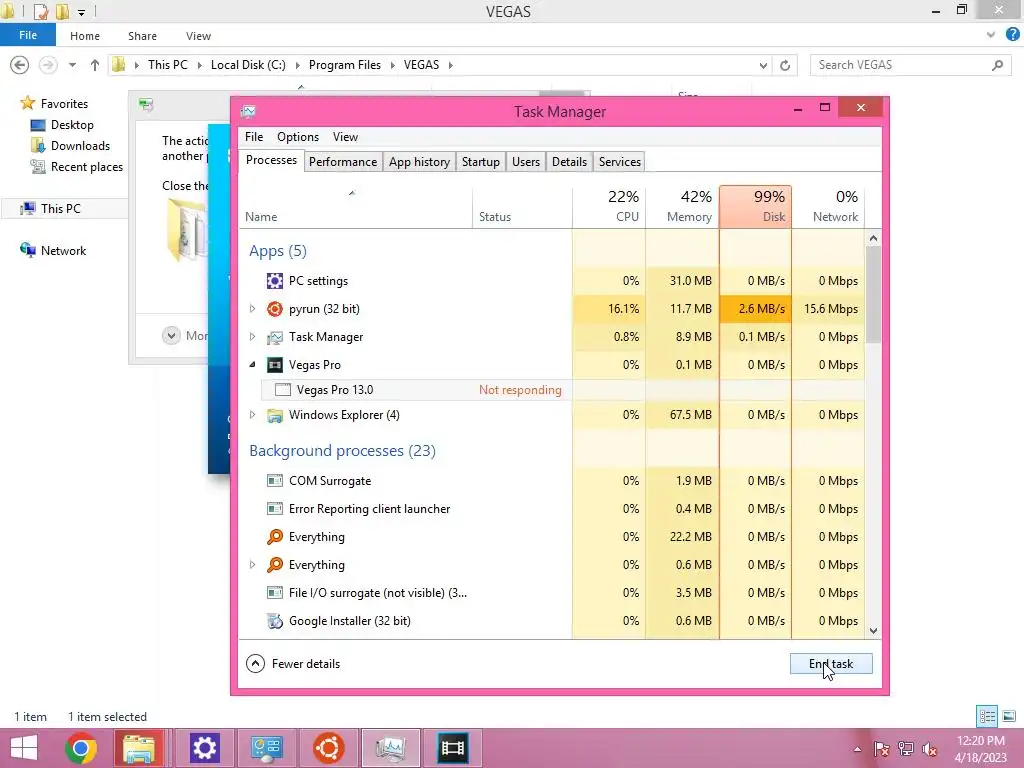Sort processes by the Disk column
Screen dimensions: 1024x768
click(756, 207)
